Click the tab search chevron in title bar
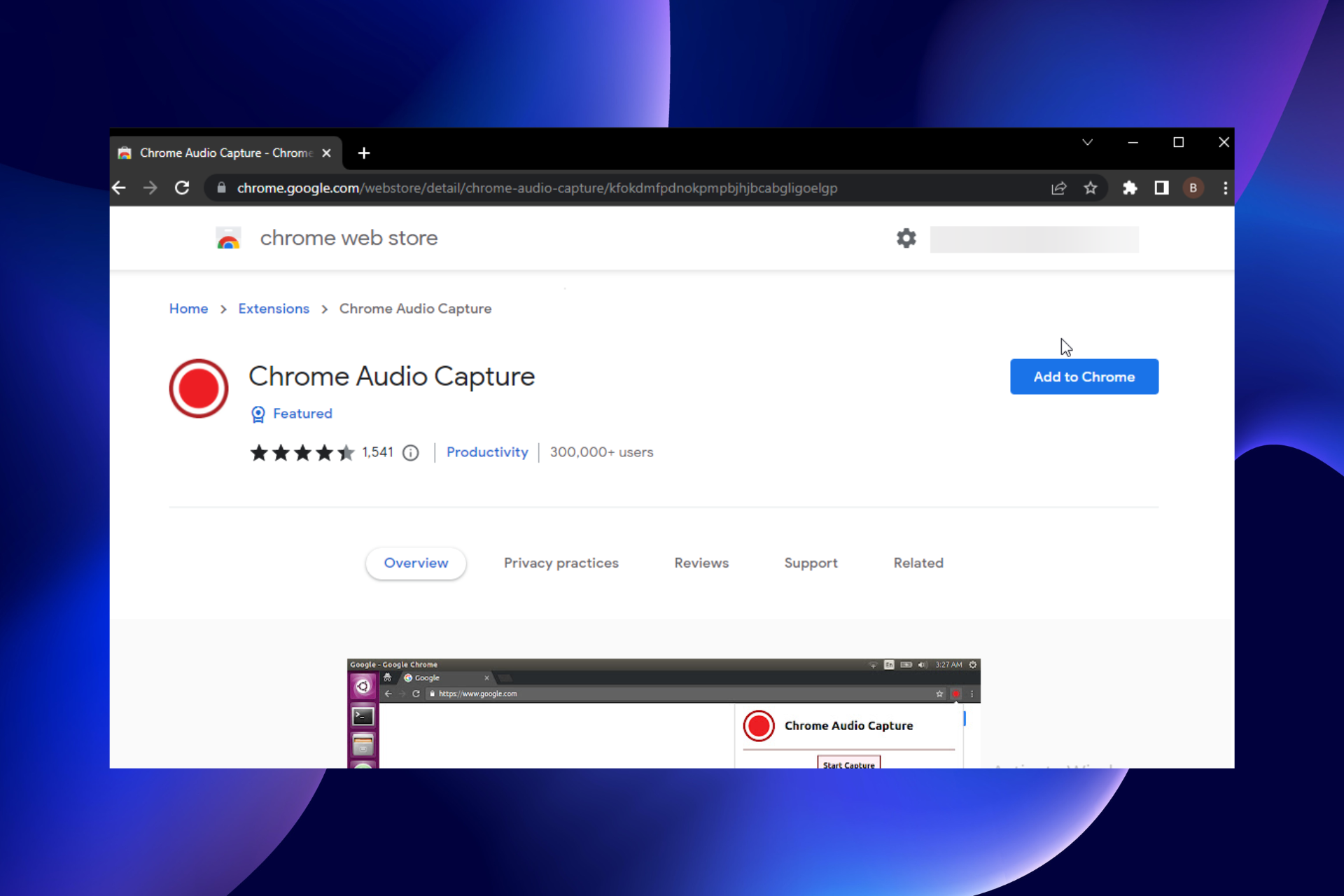Image resolution: width=1344 pixels, height=896 pixels. [1087, 142]
